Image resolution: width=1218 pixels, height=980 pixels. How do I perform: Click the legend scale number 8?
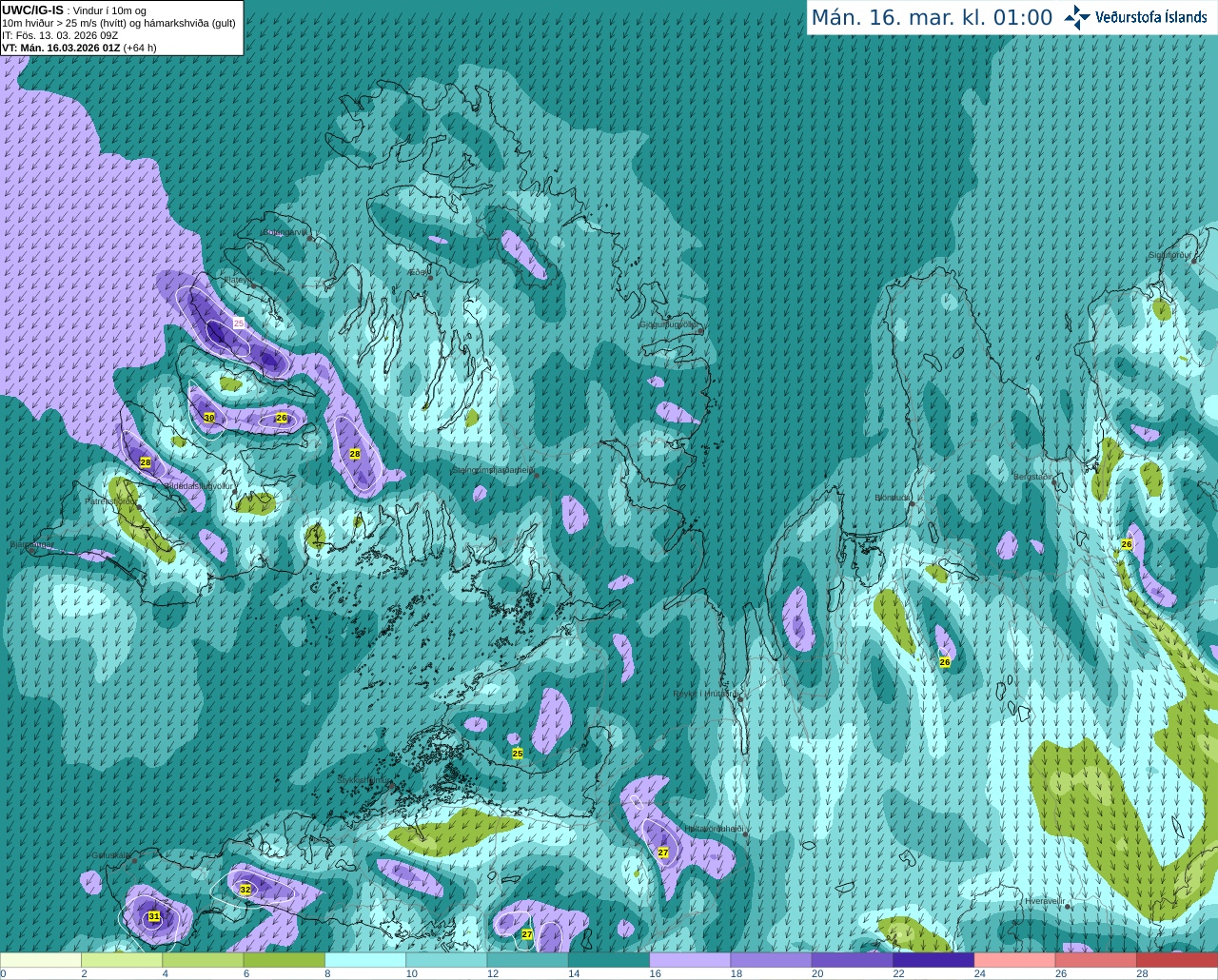pyautogui.click(x=327, y=973)
